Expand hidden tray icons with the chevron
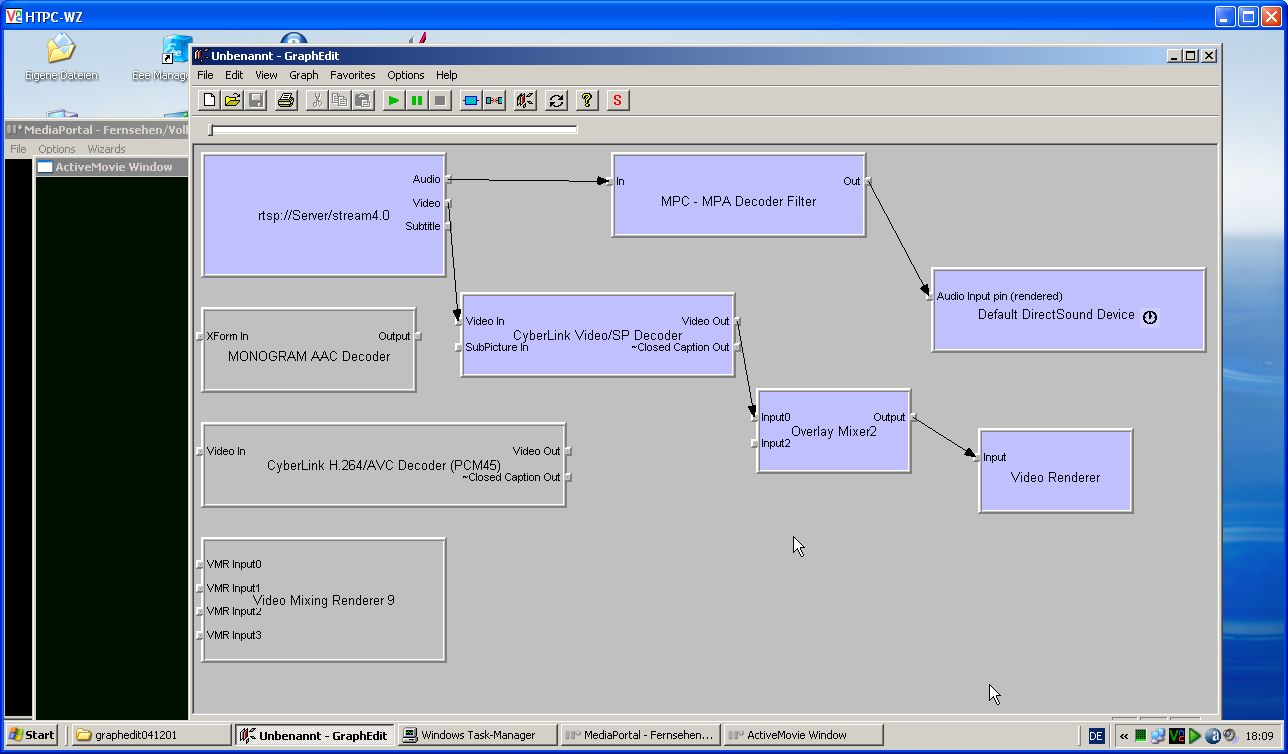1288x754 pixels. pos(1124,736)
